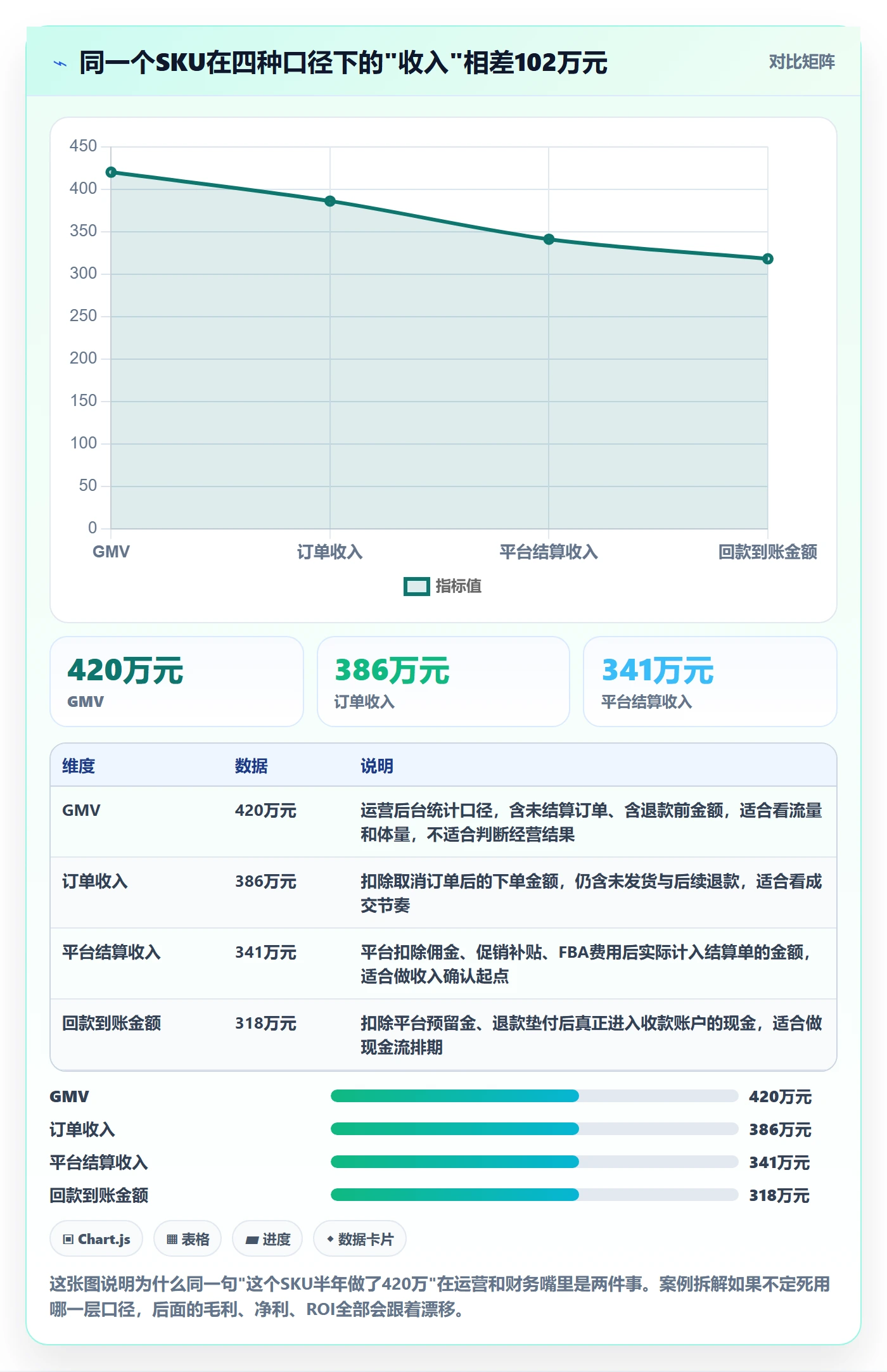The width and height of the screenshot is (887, 1372).
Task: Click the 450 y-axis label
Action: pos(83,146)
